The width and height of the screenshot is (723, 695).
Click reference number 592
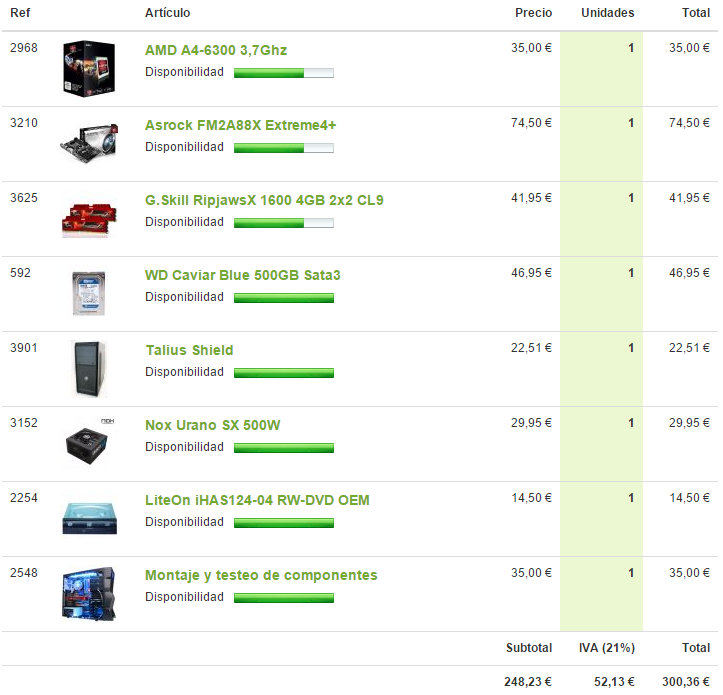pos(20,273)
